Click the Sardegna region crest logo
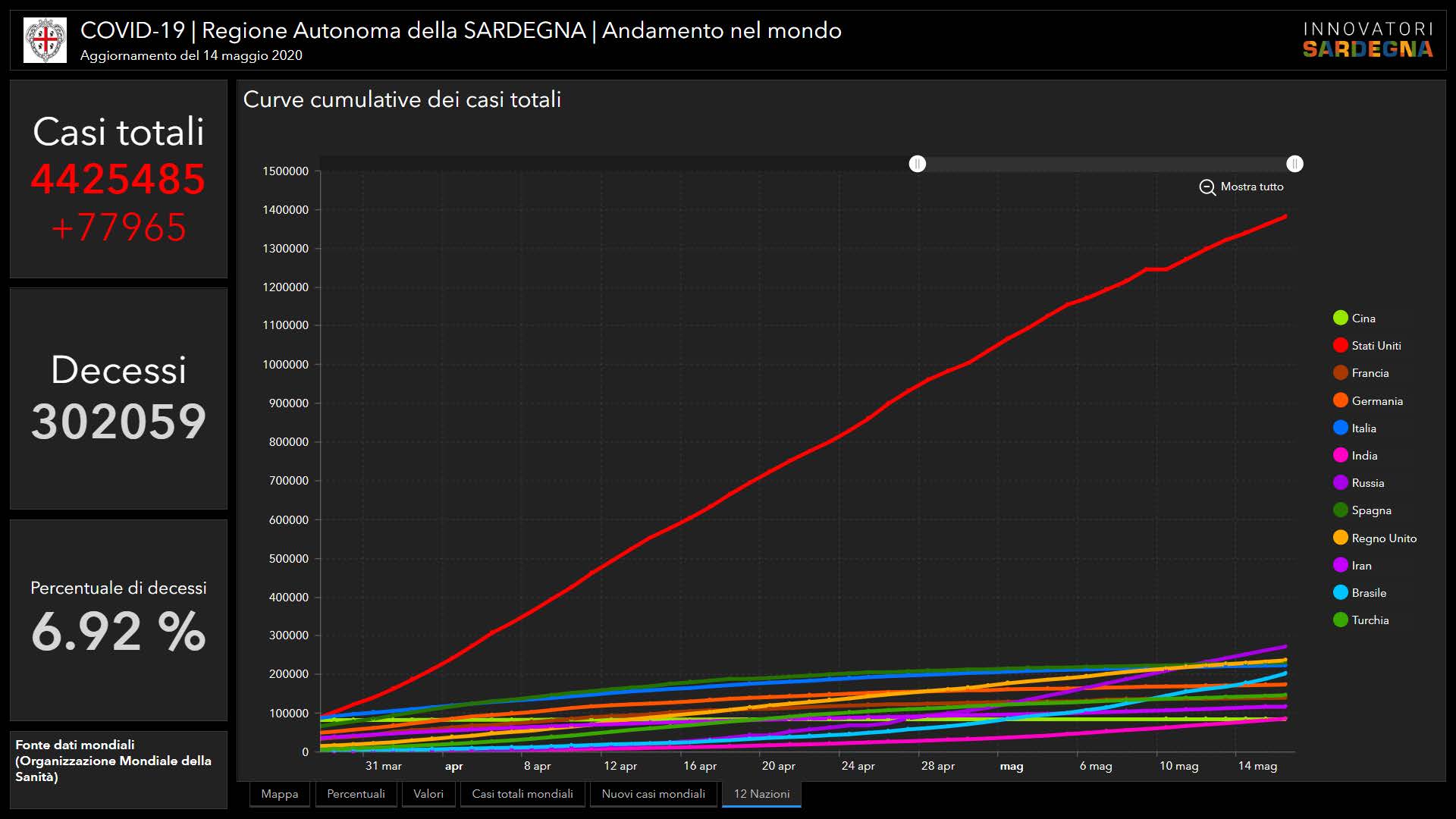The width and height of the screenshot is (1456, 819). 45,40
